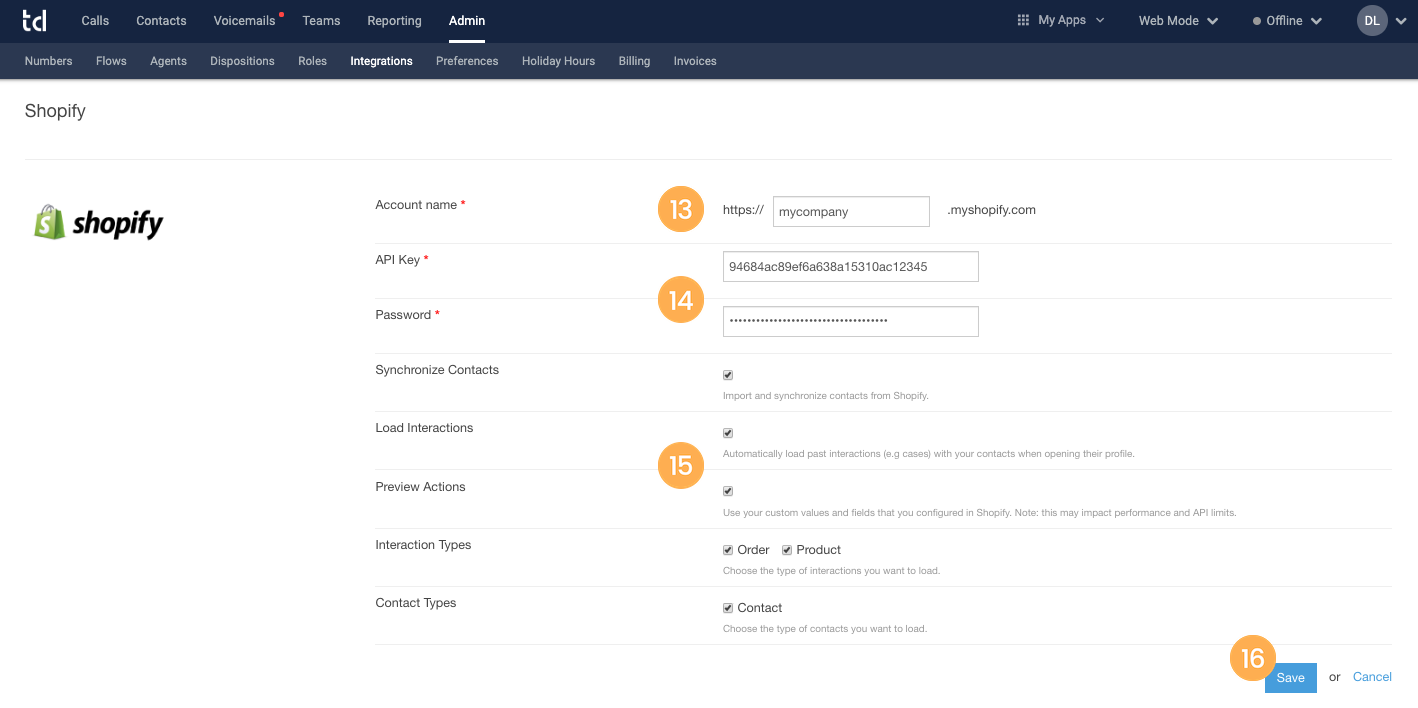
Task: Switch to the Admin menu
Action: click(x=466, y=20)
